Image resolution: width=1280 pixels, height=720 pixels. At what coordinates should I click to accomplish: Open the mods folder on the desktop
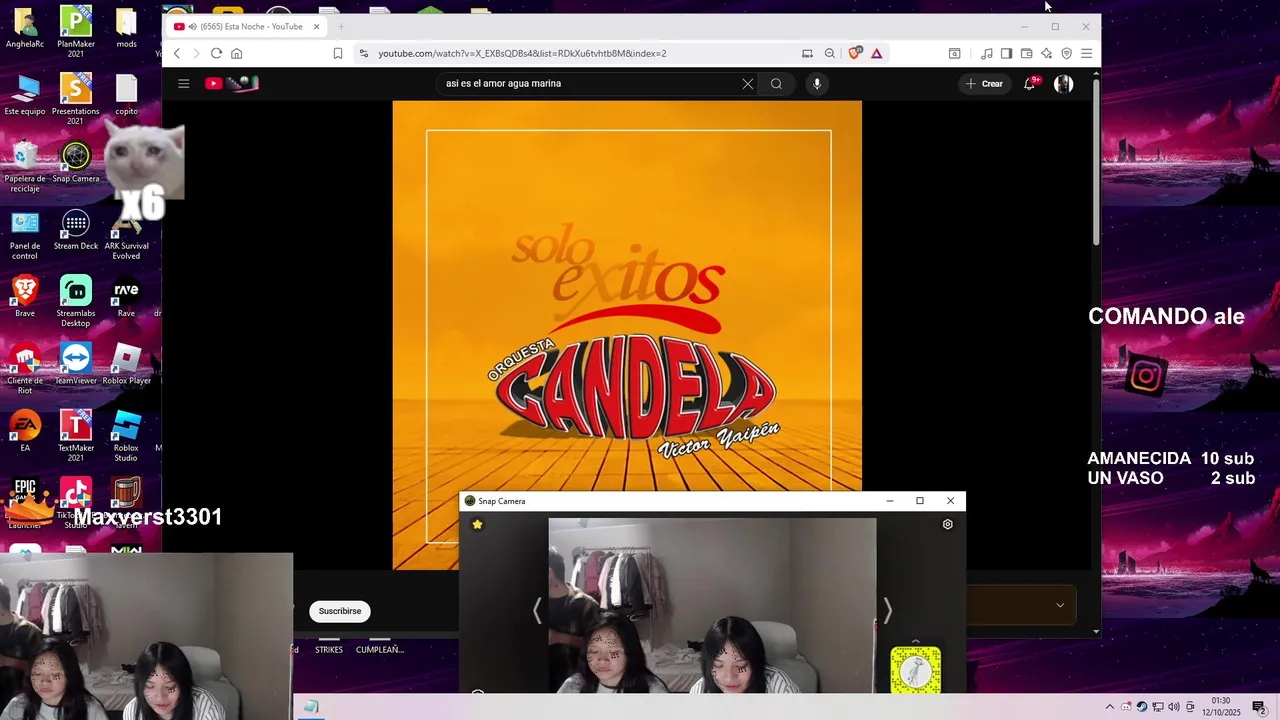coord(126,27)
